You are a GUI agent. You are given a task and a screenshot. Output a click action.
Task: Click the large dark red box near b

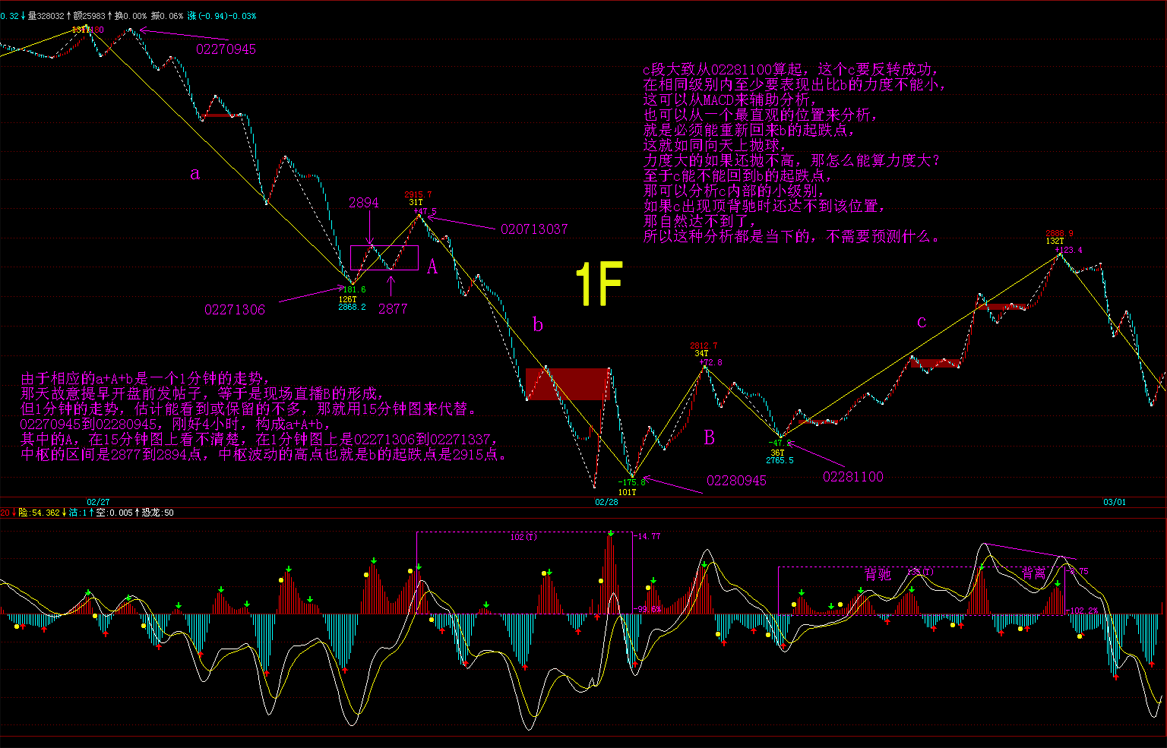(x=567, y=384)
